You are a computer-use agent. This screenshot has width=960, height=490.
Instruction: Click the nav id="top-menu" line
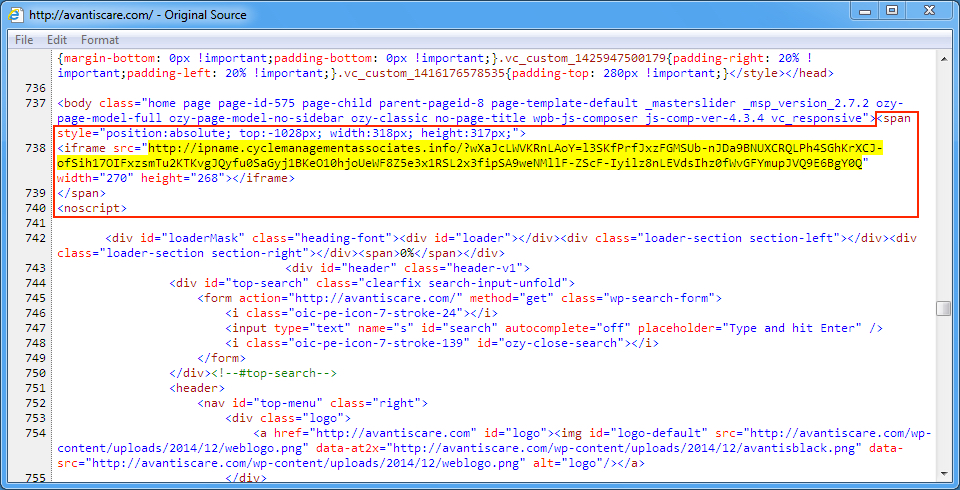tap(312, 403)
